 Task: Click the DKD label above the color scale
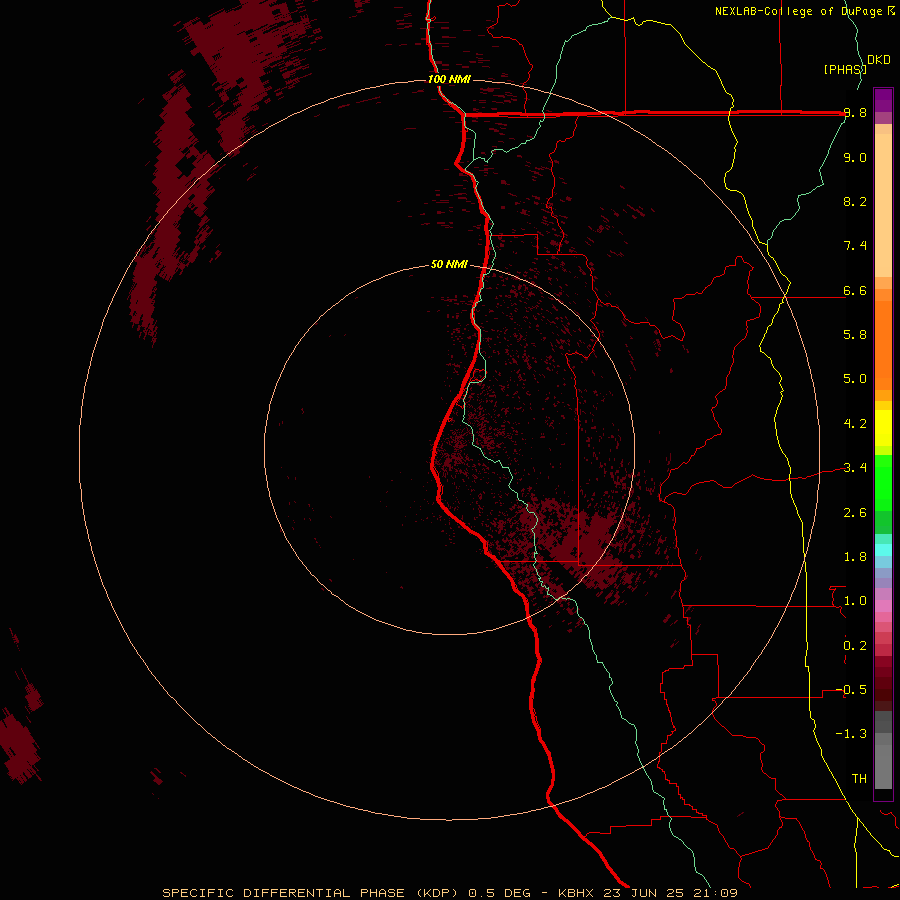coord(879,60)
